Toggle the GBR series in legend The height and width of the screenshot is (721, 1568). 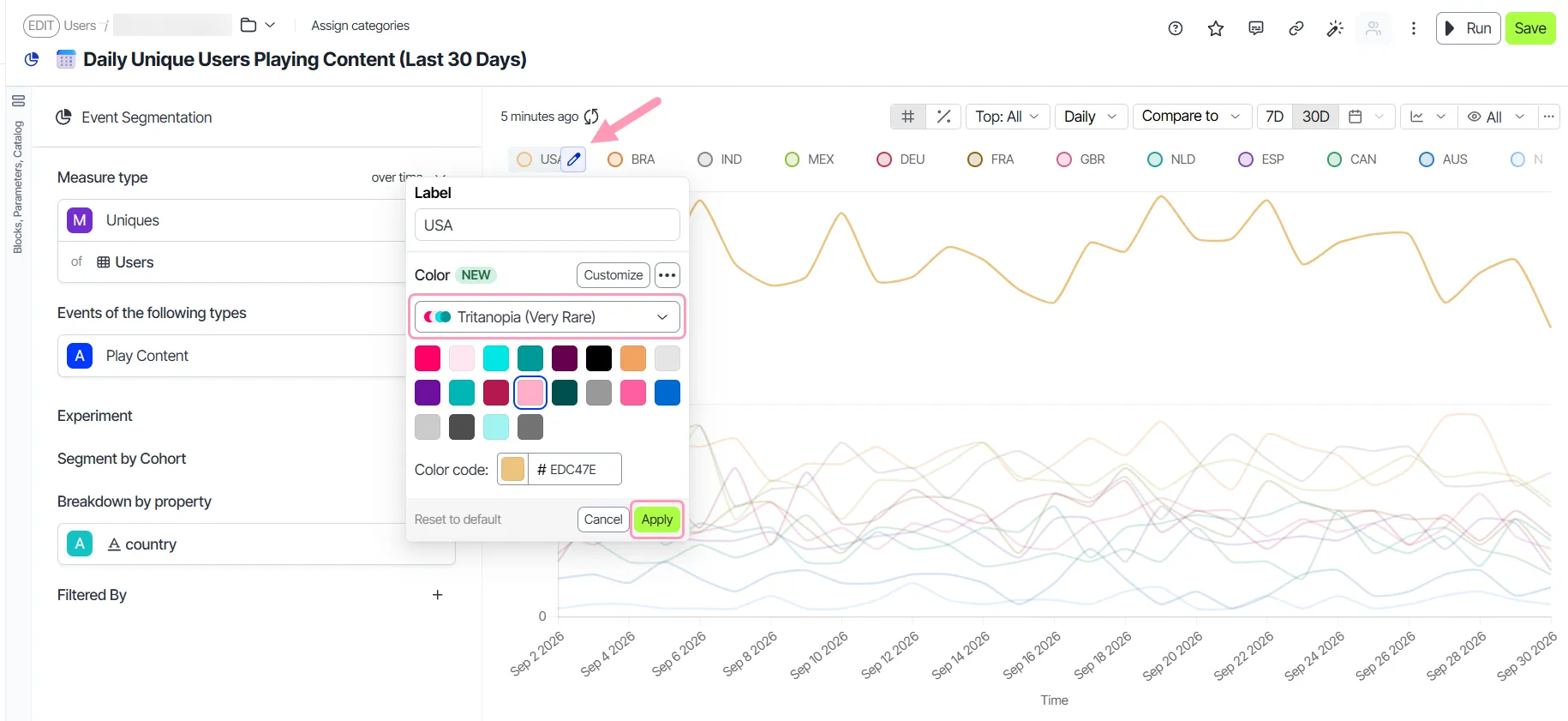pyautogui.click(x=1081, y=159)
